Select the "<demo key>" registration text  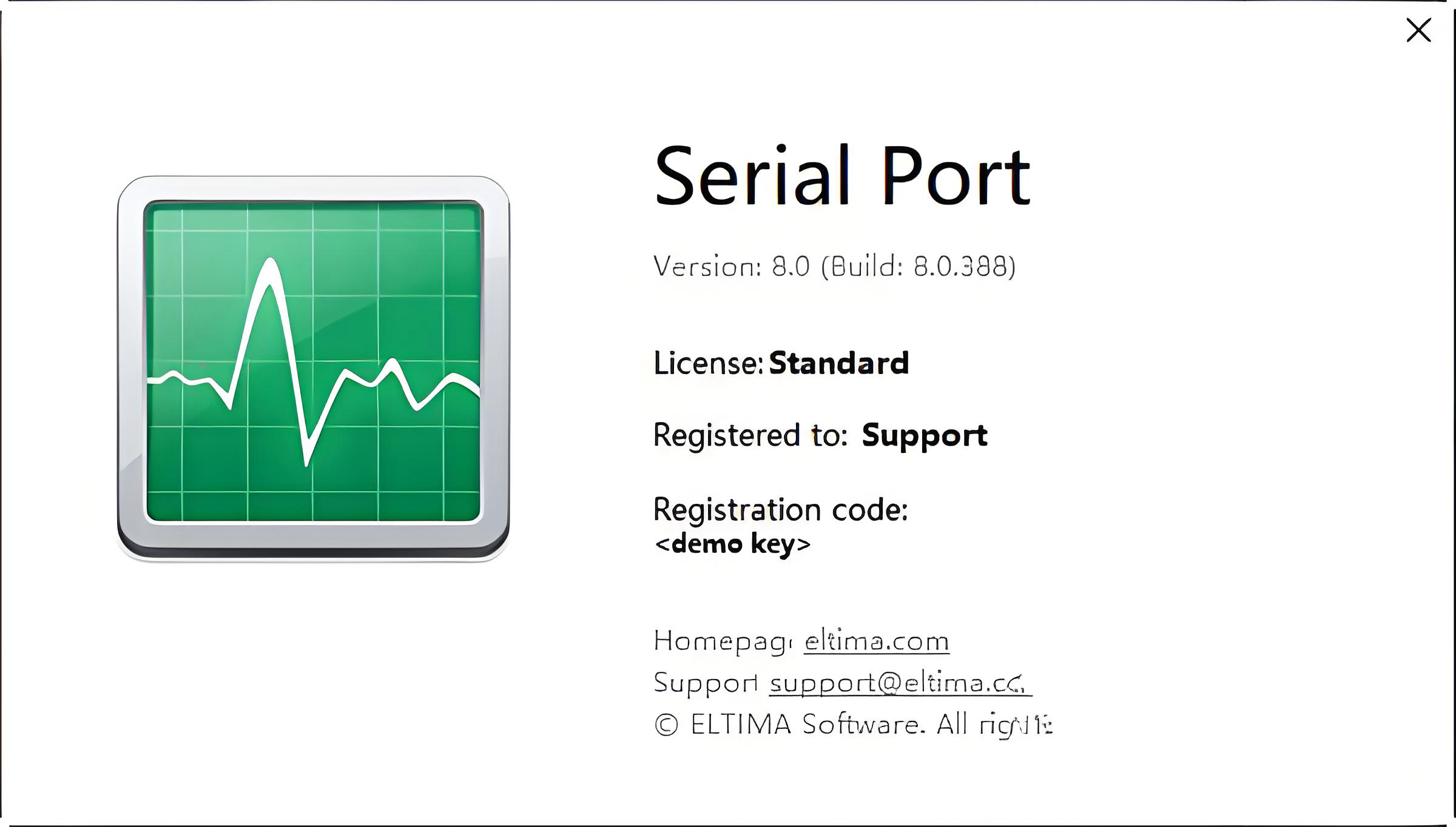click(732, 543)
